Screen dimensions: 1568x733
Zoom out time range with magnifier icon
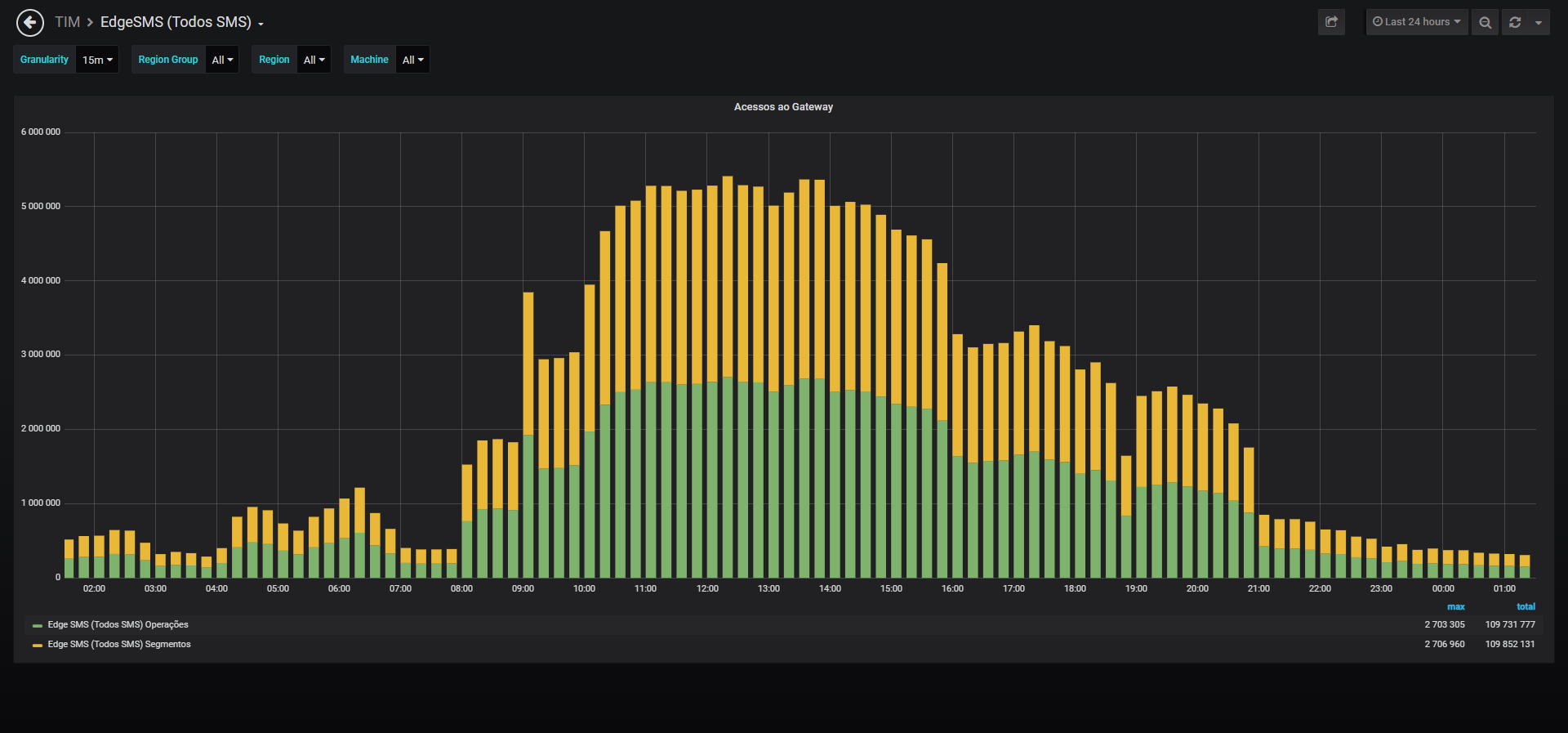(x=1485, y=22)
